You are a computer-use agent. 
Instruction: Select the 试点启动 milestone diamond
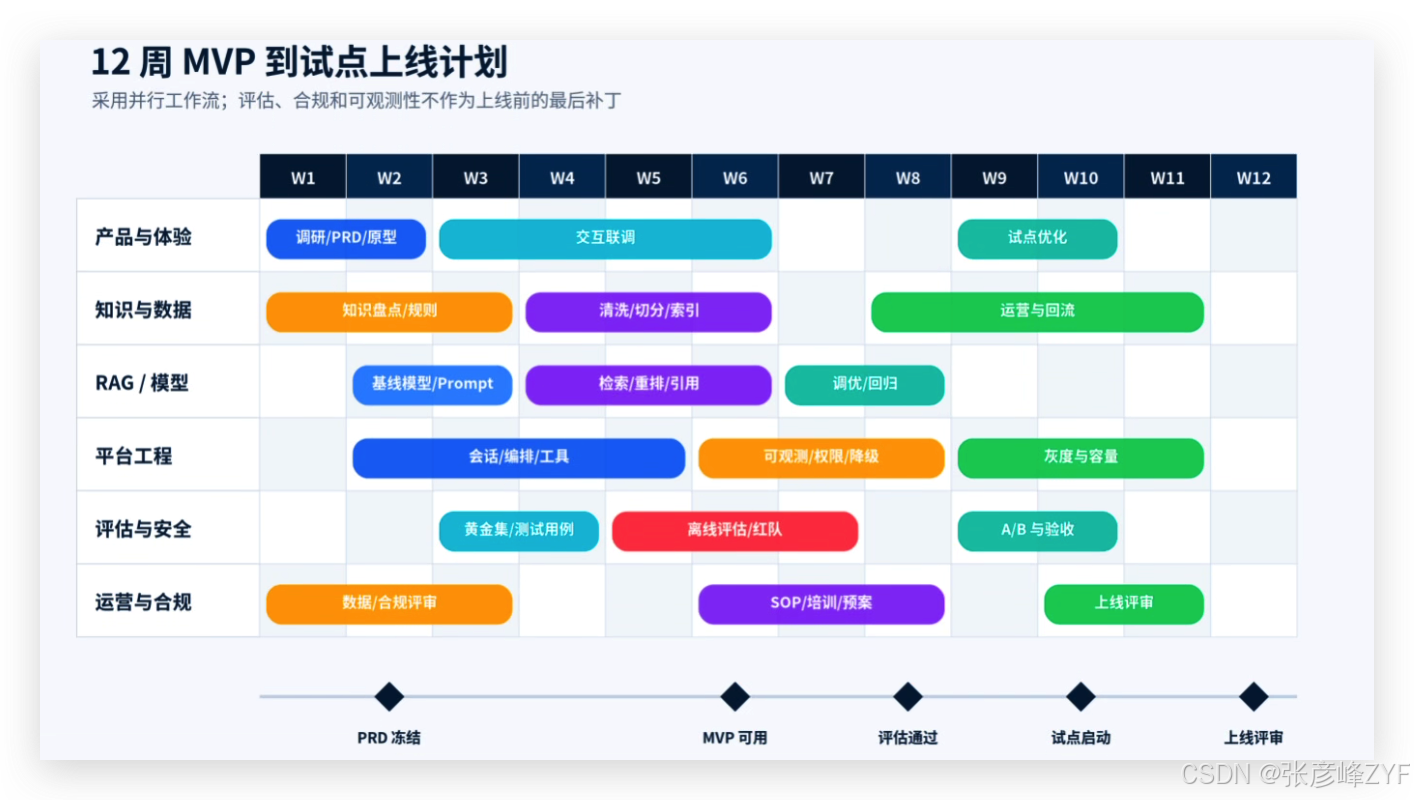pyautogui.click(x=1081, y=697)
